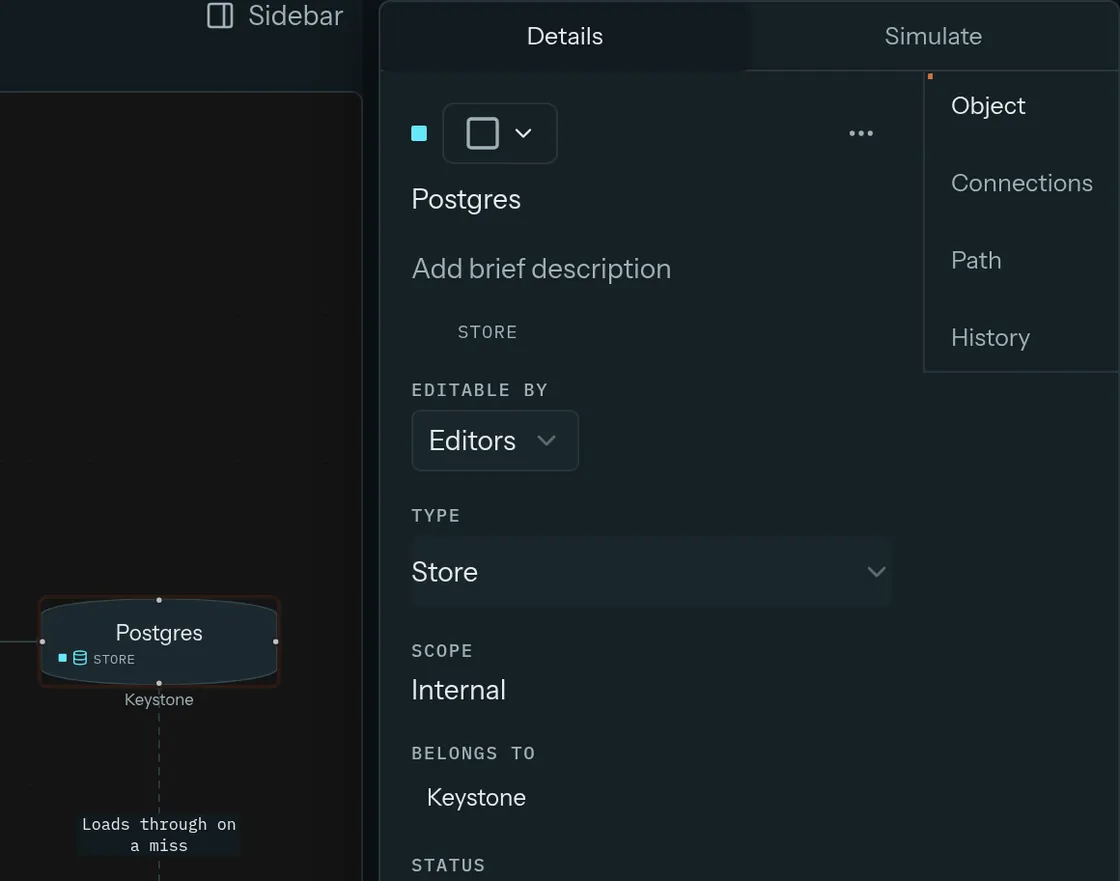Image resolution: width=1120 pixels, height=881 pixels.
Task: Jump to the History section
Action: tap(990, 337)
